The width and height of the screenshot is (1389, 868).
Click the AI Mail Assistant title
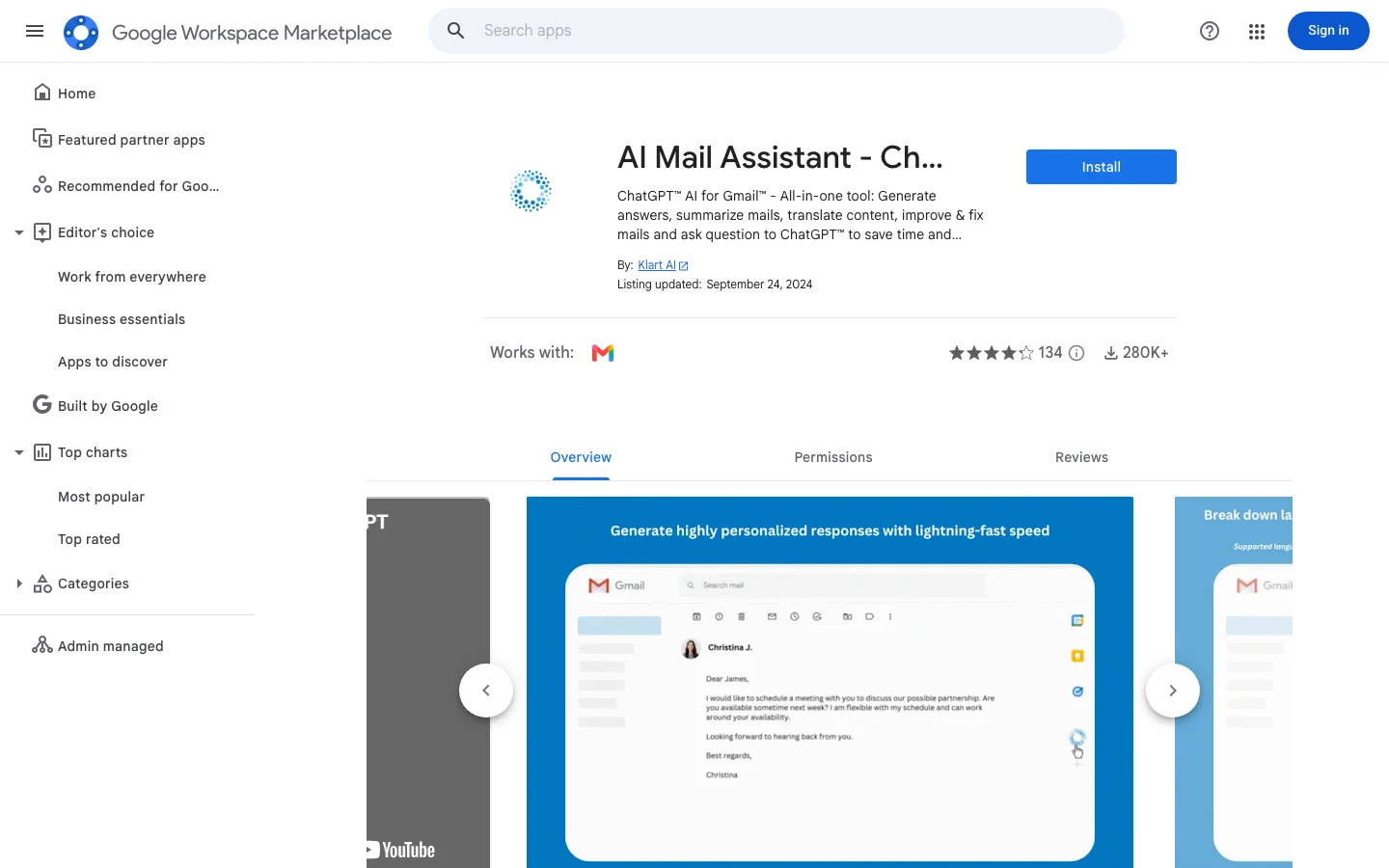[x=780, y=157]
